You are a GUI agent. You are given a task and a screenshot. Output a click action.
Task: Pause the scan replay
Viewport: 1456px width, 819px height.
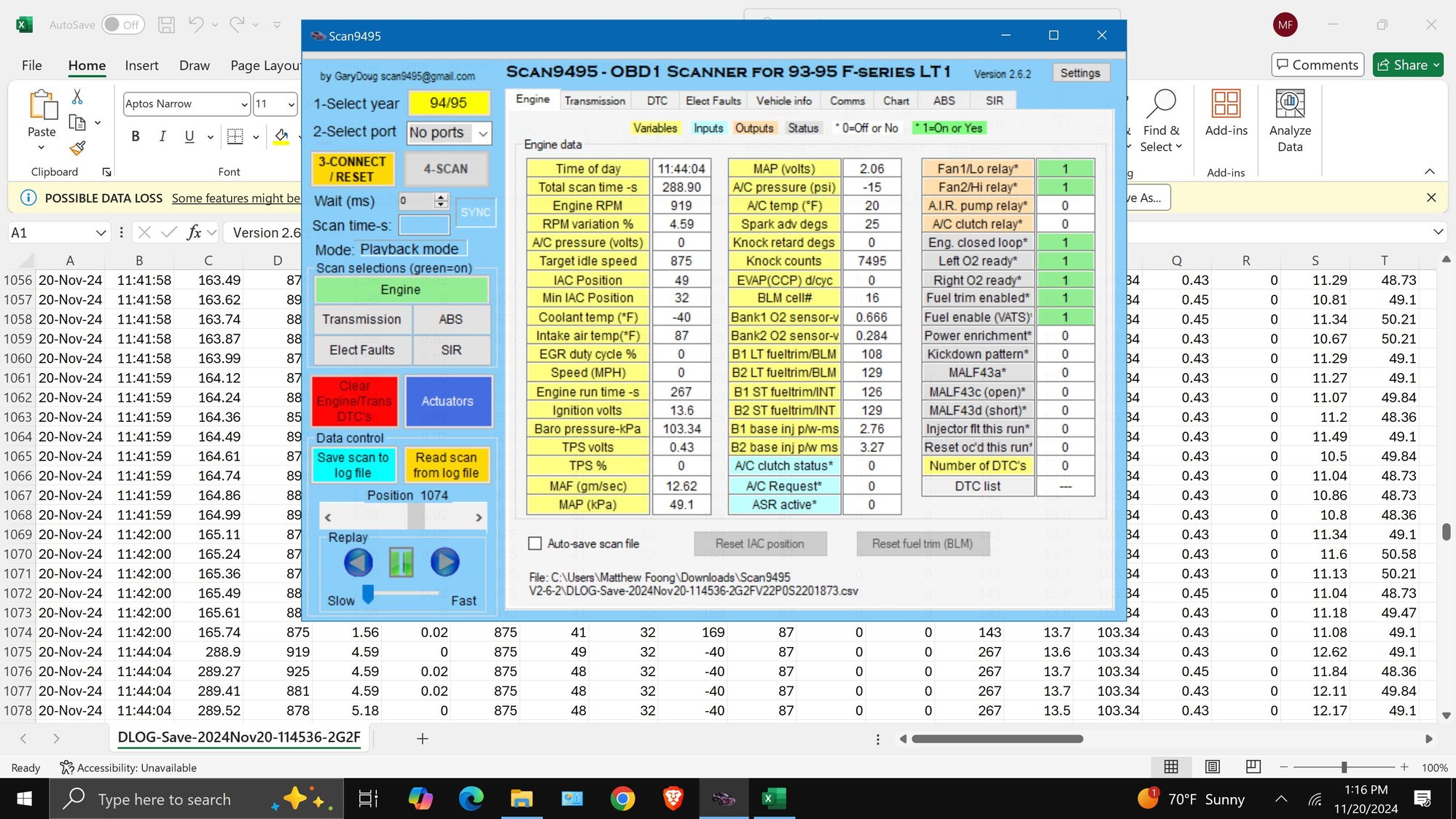[x=401, y=562]
